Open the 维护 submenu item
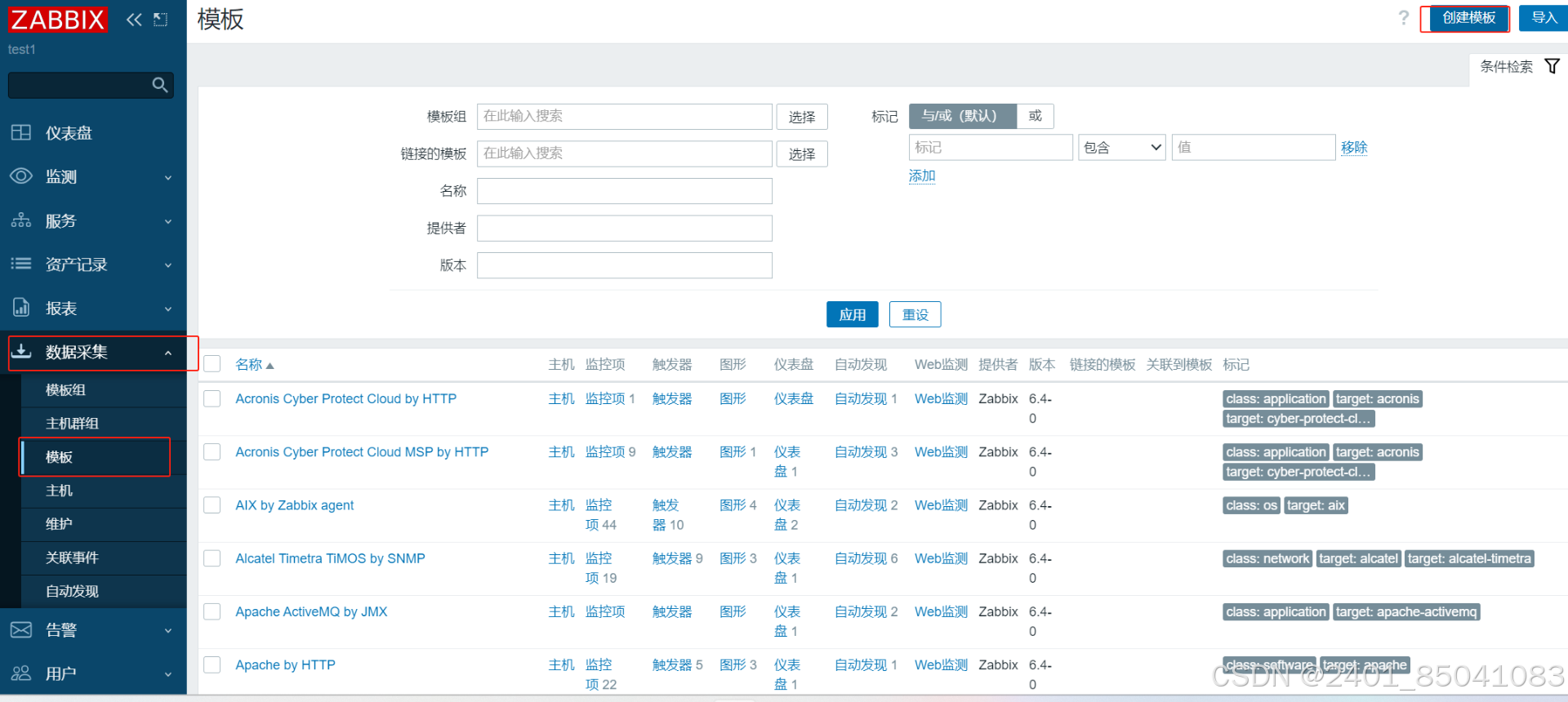Viewport: 1568px width, 702px height. click(59, 524)
